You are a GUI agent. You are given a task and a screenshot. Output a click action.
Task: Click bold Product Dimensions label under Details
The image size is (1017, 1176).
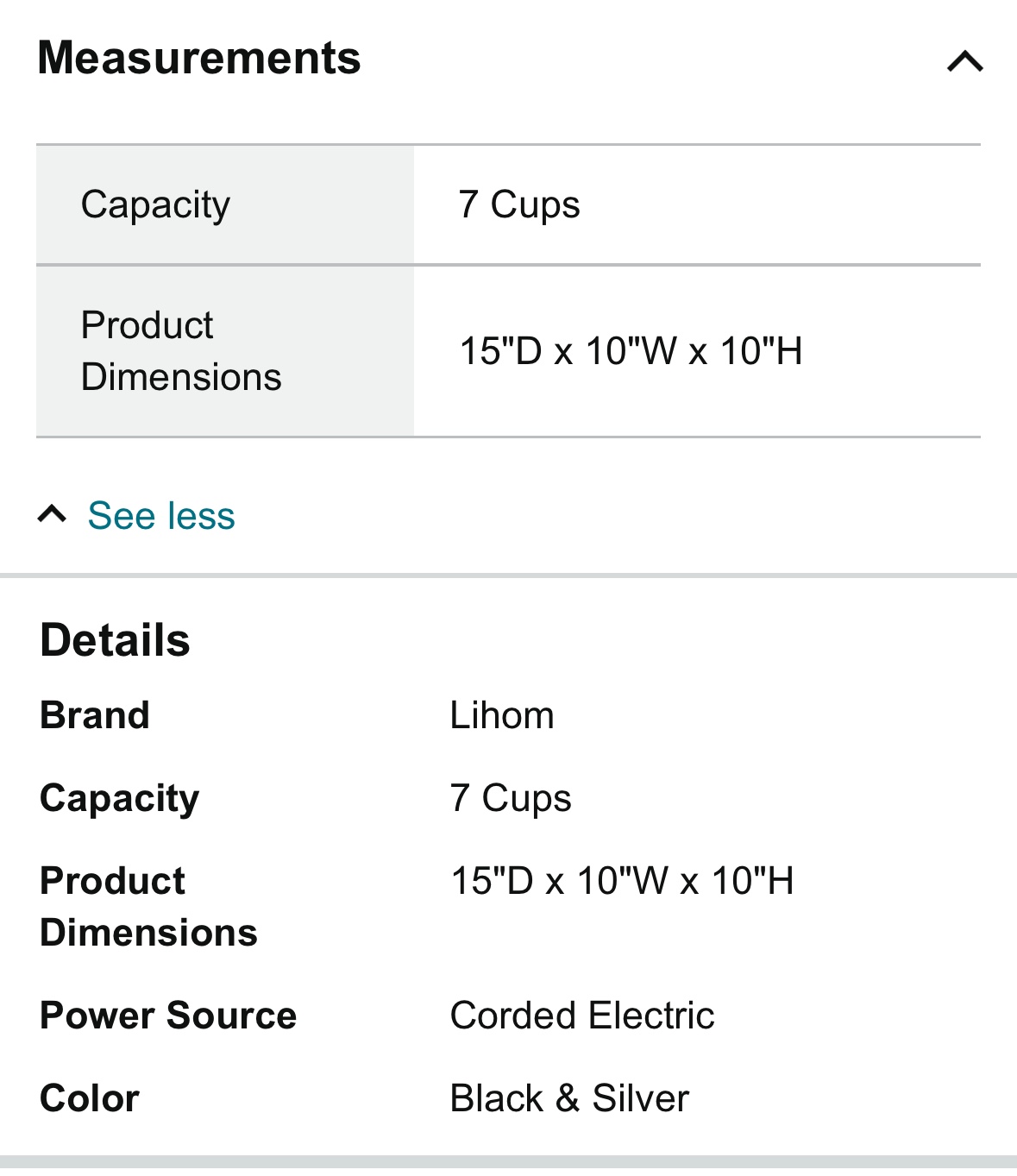pyautogui.click(x=148, y=907)
